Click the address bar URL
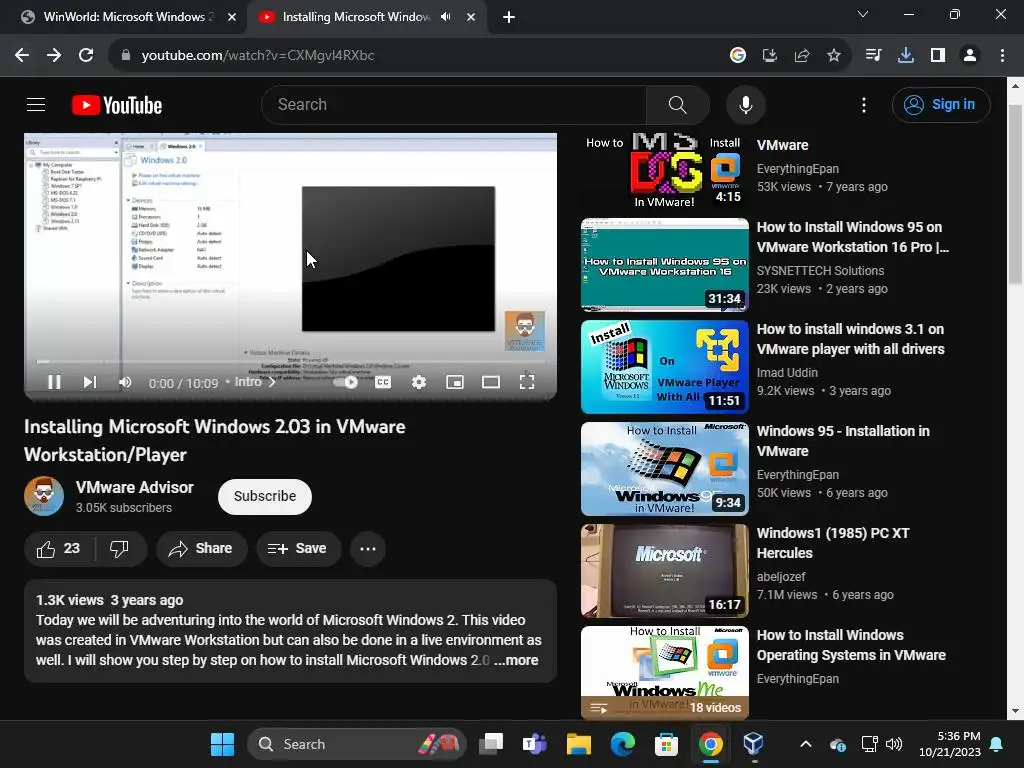1024x768 pixels. pos(258,56)
